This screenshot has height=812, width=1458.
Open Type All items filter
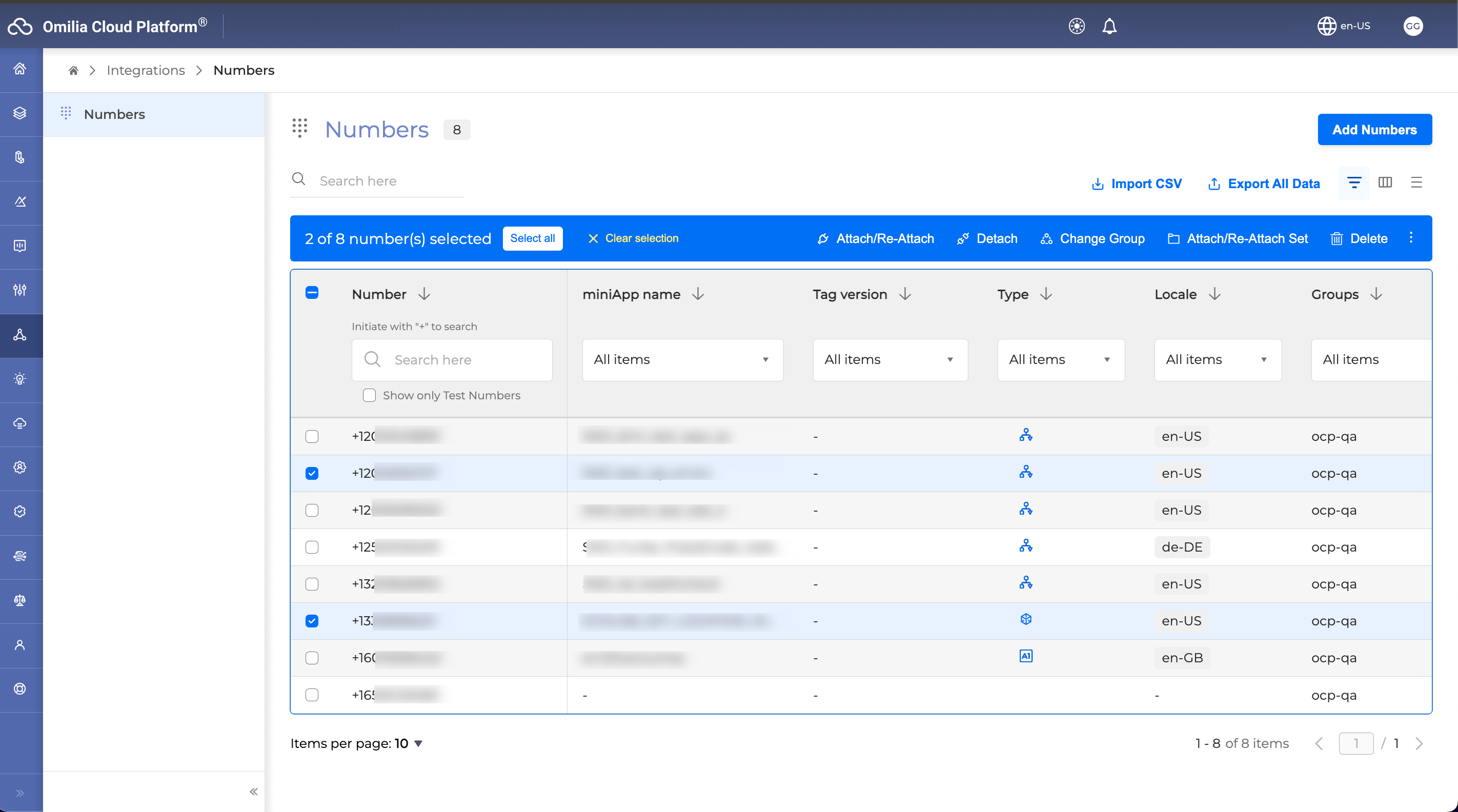1061,360
